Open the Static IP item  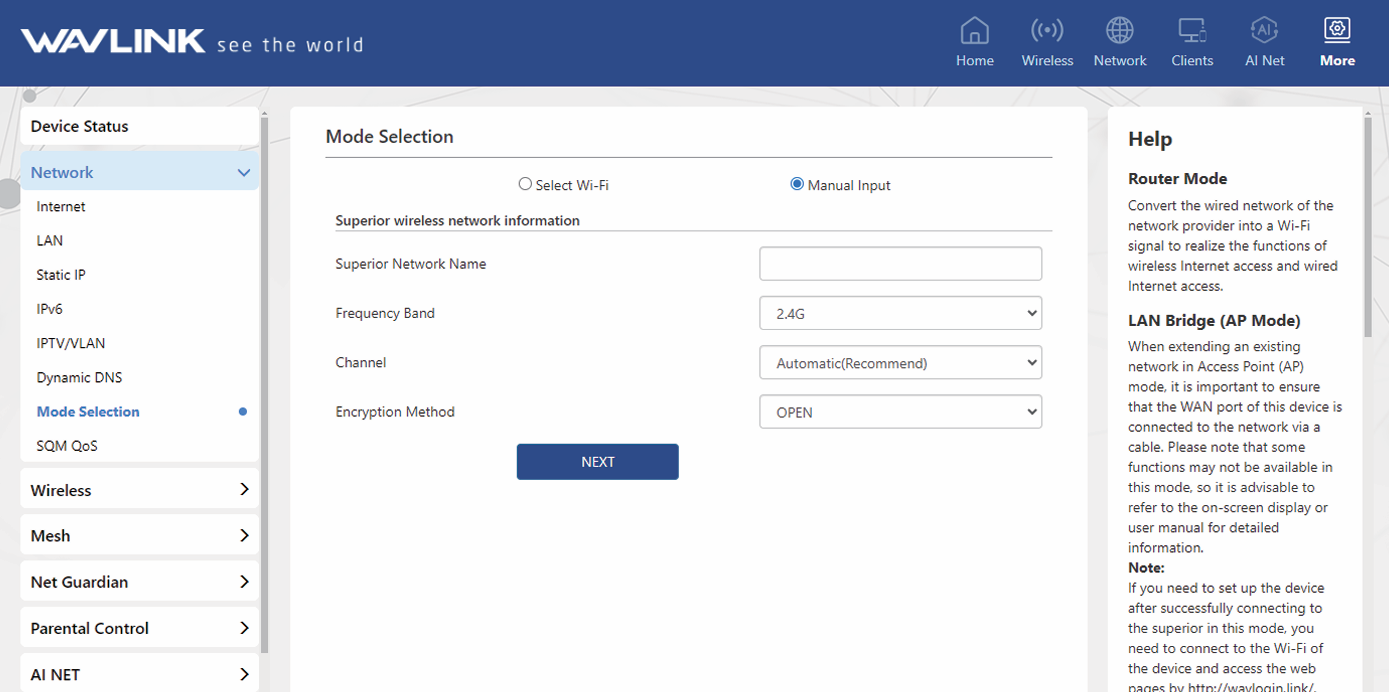[x=61, y=274]
